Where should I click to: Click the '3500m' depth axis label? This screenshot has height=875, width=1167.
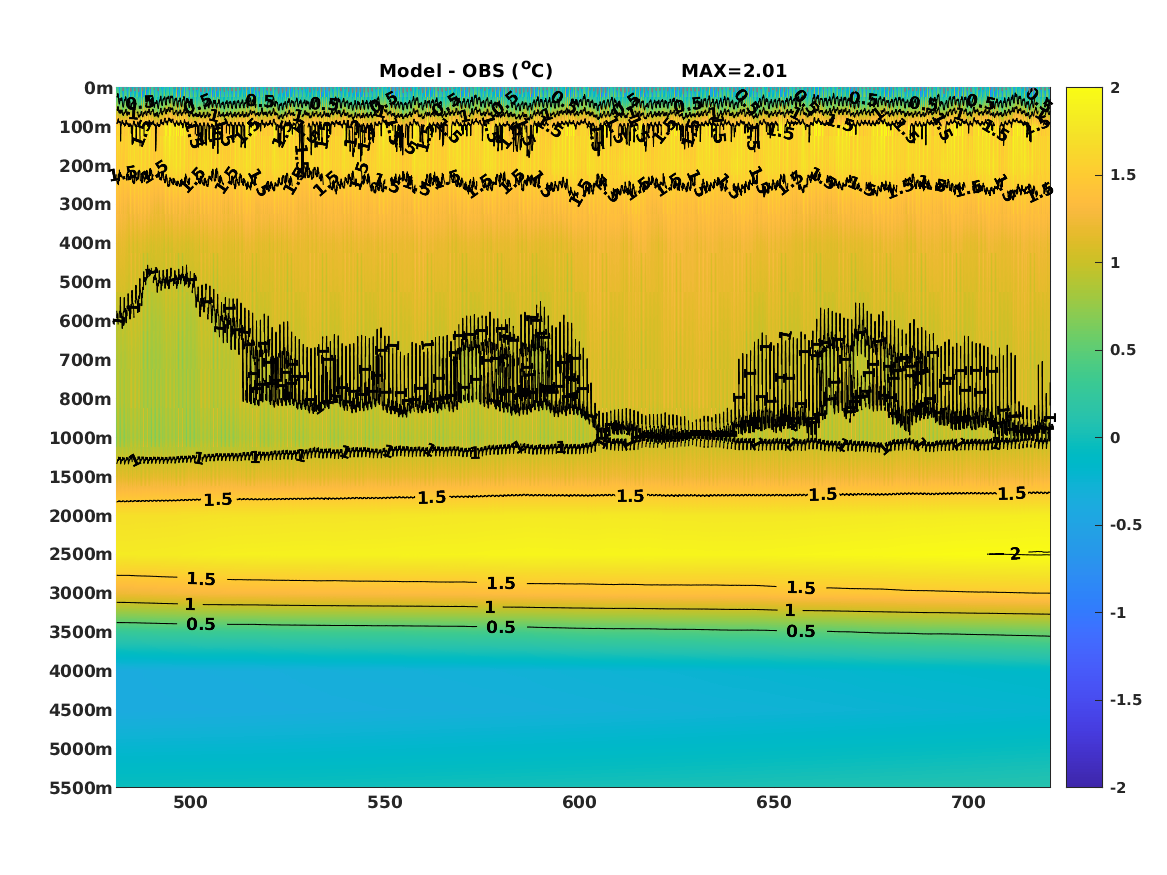[81, 632]
